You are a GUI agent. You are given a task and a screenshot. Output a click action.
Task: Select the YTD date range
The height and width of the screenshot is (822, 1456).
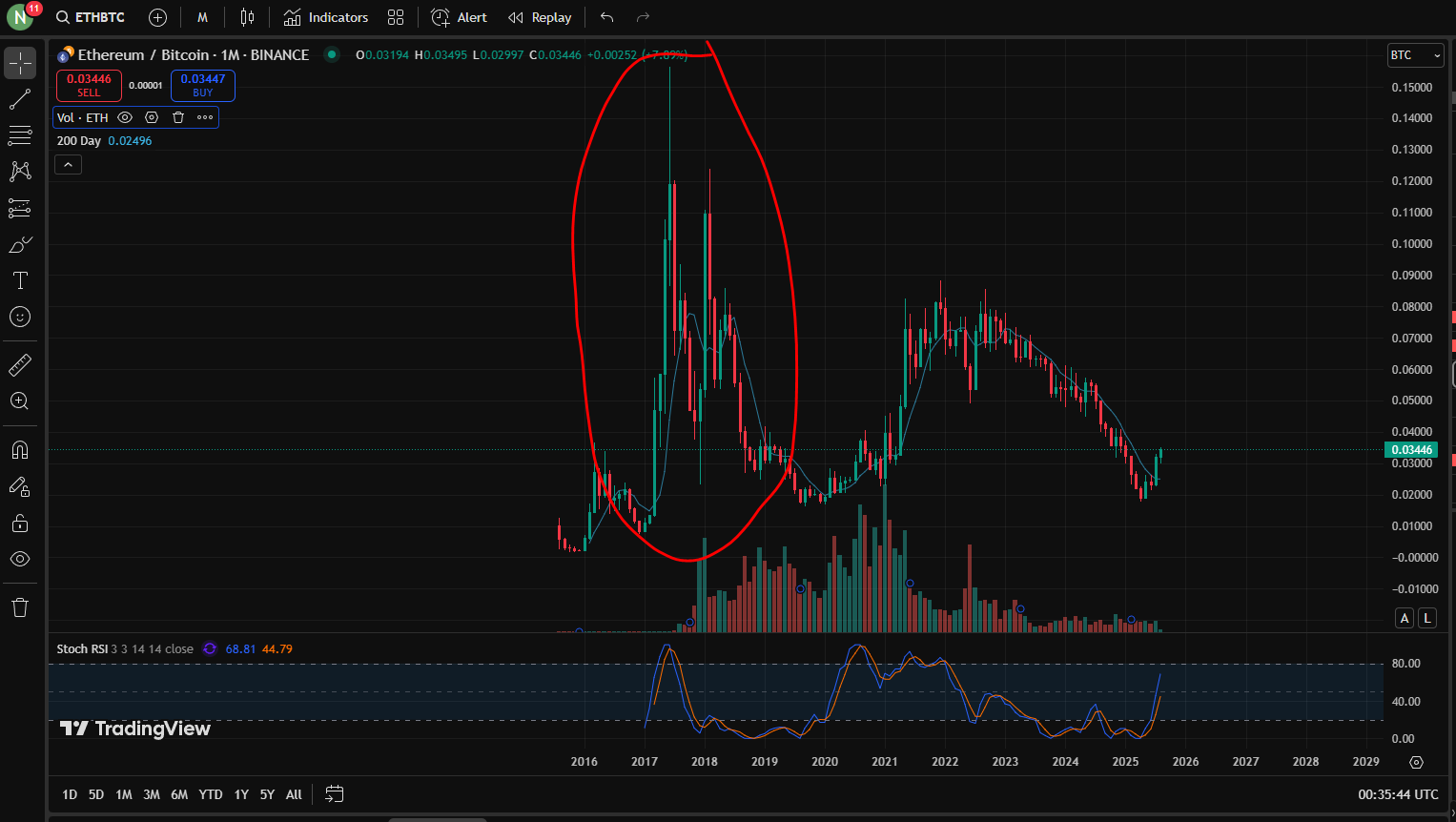click(x=211, y=794)
